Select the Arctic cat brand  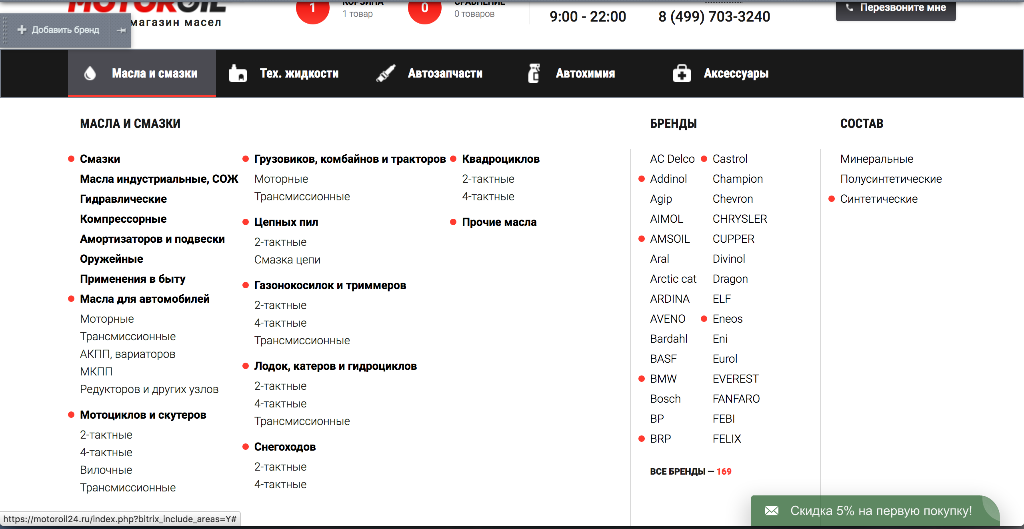pyautogui.click(x=673, y=279)
